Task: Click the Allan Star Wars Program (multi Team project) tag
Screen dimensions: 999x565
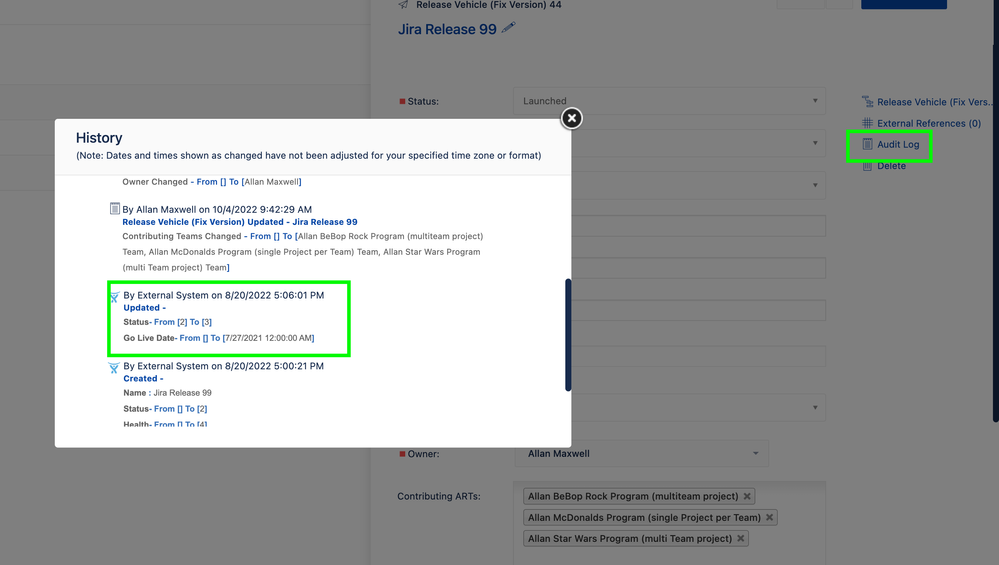Action: pyautogui.click(x=636, y=538)
